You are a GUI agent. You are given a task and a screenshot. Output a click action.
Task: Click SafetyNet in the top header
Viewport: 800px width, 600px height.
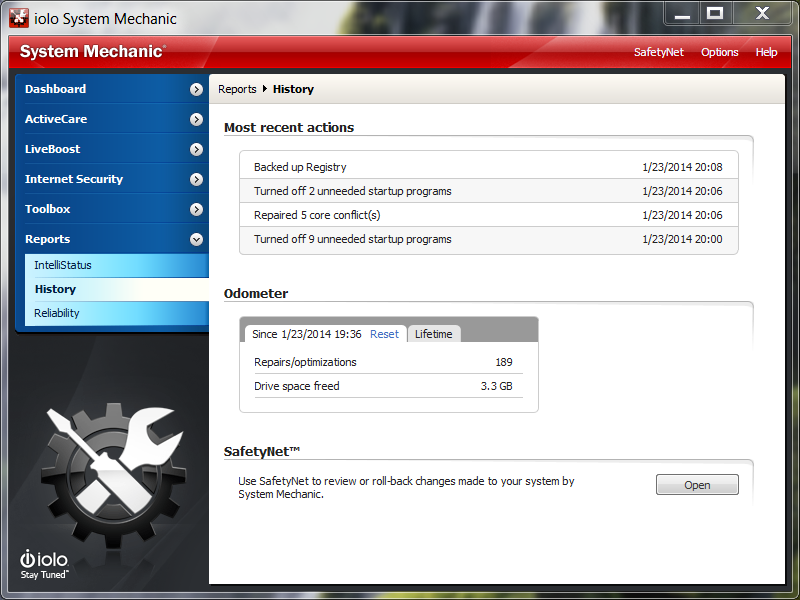(x=659, y=52)
